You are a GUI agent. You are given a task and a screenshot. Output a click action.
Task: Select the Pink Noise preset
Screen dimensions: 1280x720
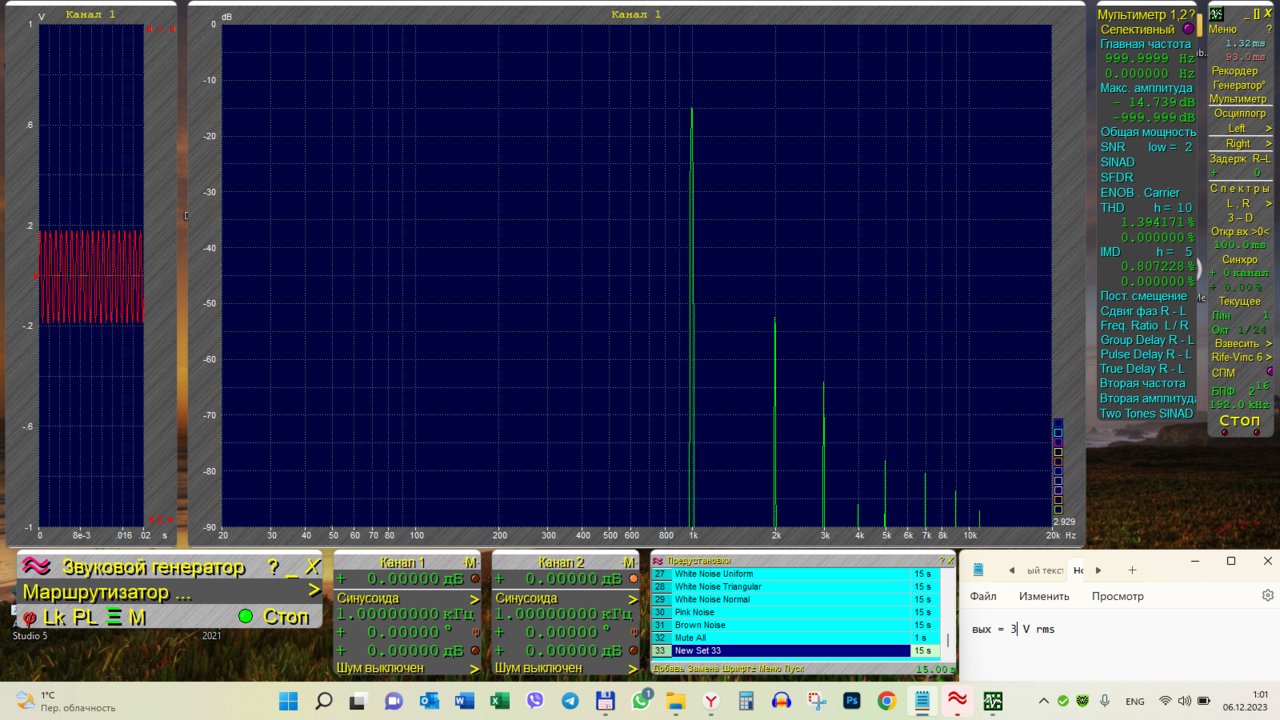[695, 612]
